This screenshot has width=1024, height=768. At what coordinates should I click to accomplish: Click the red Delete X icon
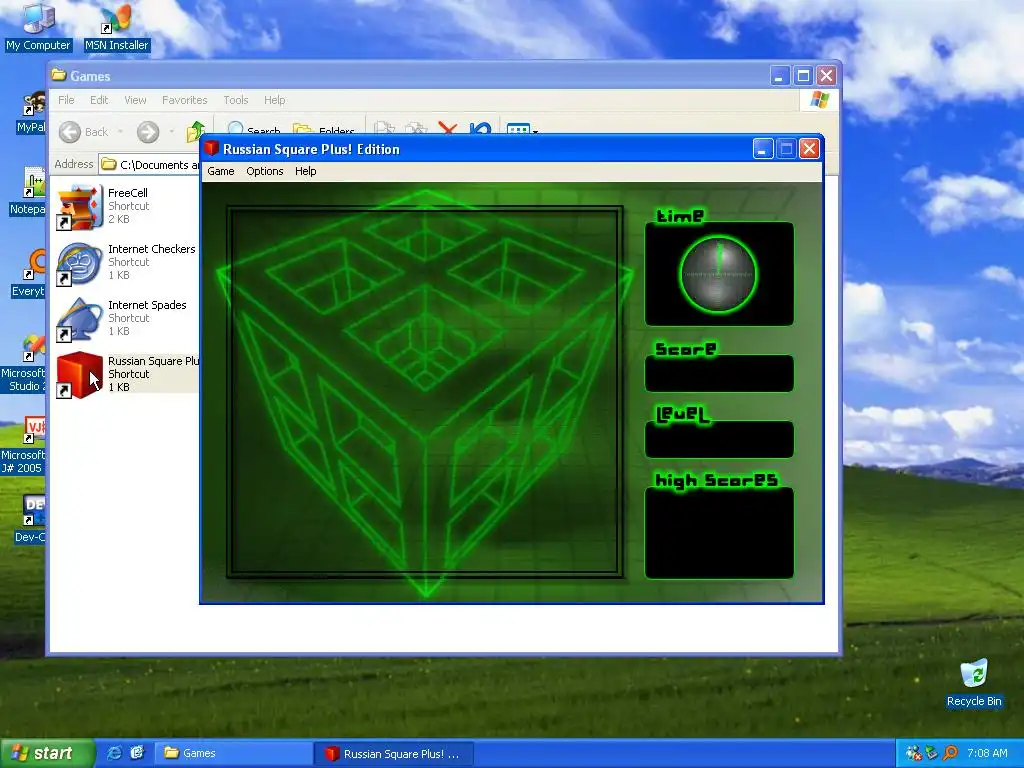coord(447,128)
